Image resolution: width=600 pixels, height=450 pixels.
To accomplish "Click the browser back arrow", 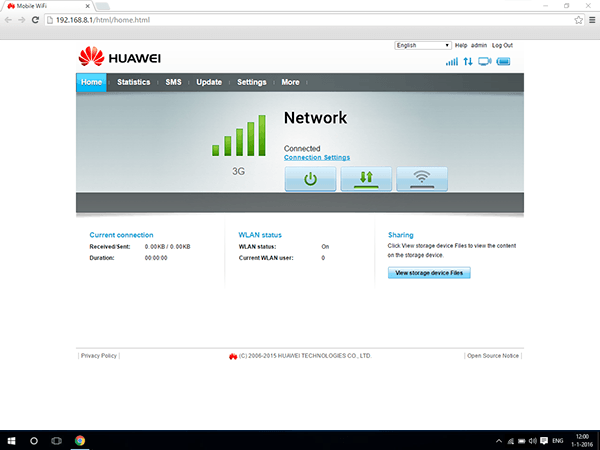I will [8, 20].
